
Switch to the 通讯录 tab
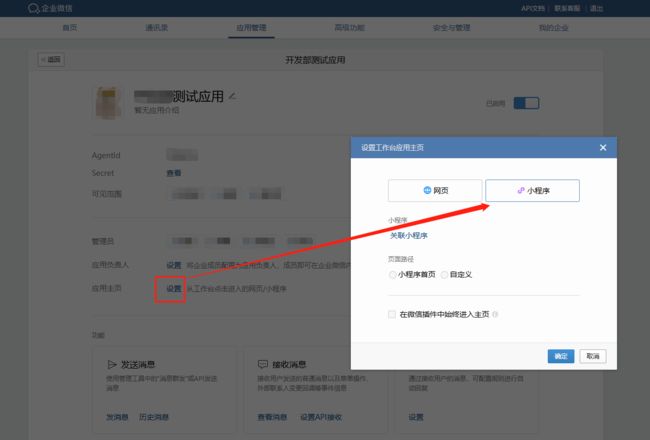157,28
